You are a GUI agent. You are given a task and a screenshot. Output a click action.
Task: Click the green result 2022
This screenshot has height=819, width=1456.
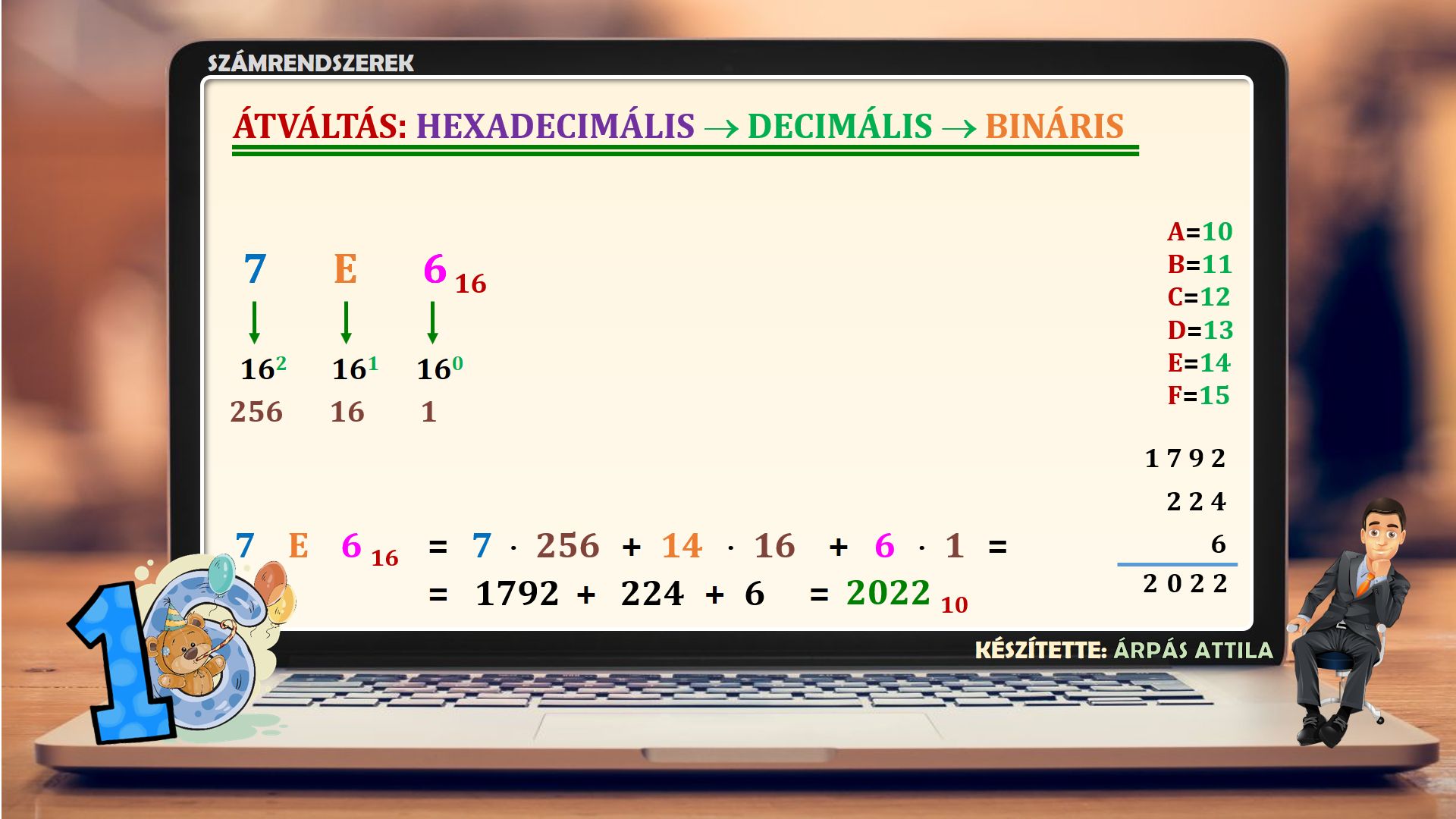pyautogui.click(x=888, y=593)
